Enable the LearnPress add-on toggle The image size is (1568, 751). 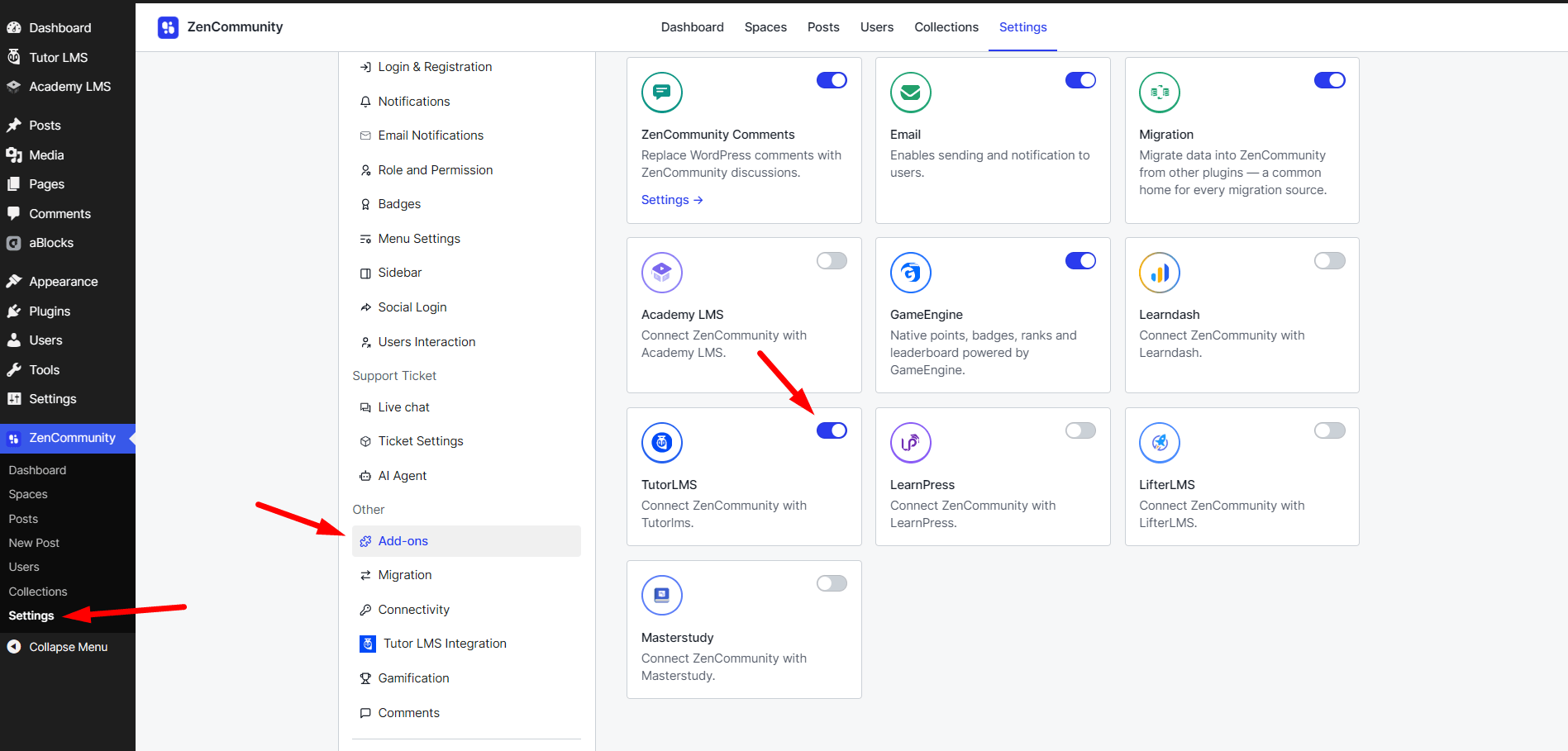pyautogui.click(x=1080, y=430)
